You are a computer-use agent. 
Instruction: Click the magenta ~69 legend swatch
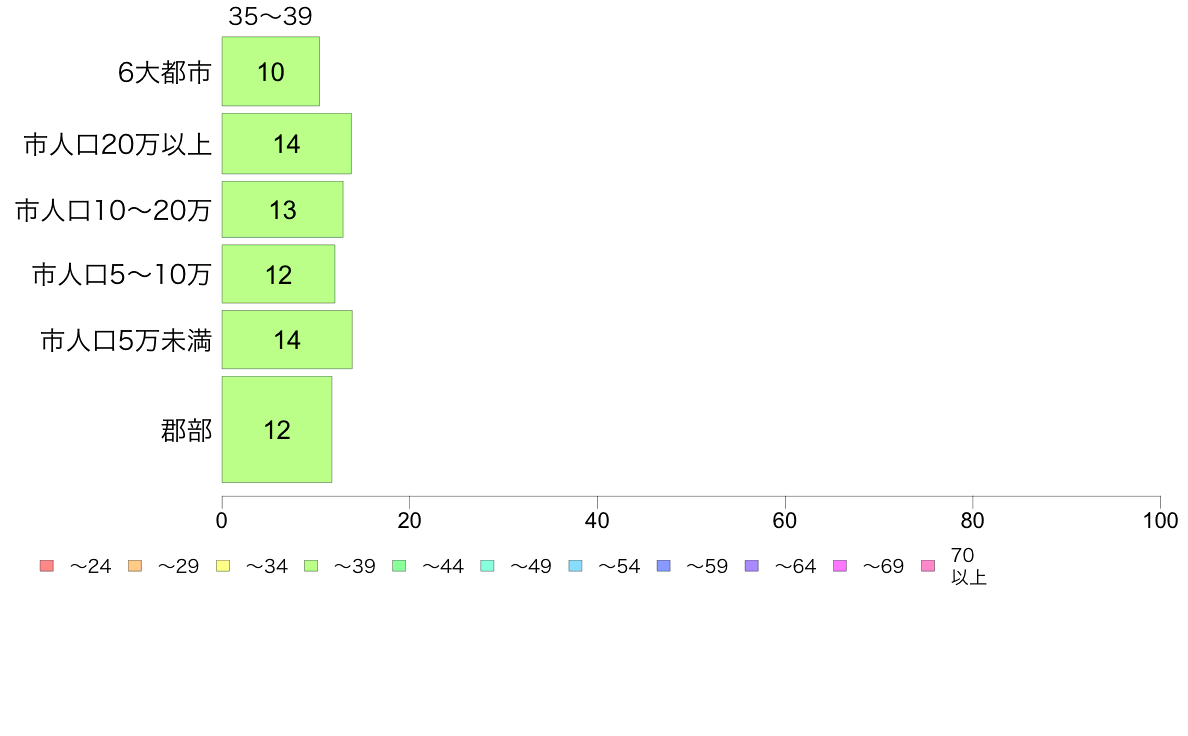coord(839,565)
